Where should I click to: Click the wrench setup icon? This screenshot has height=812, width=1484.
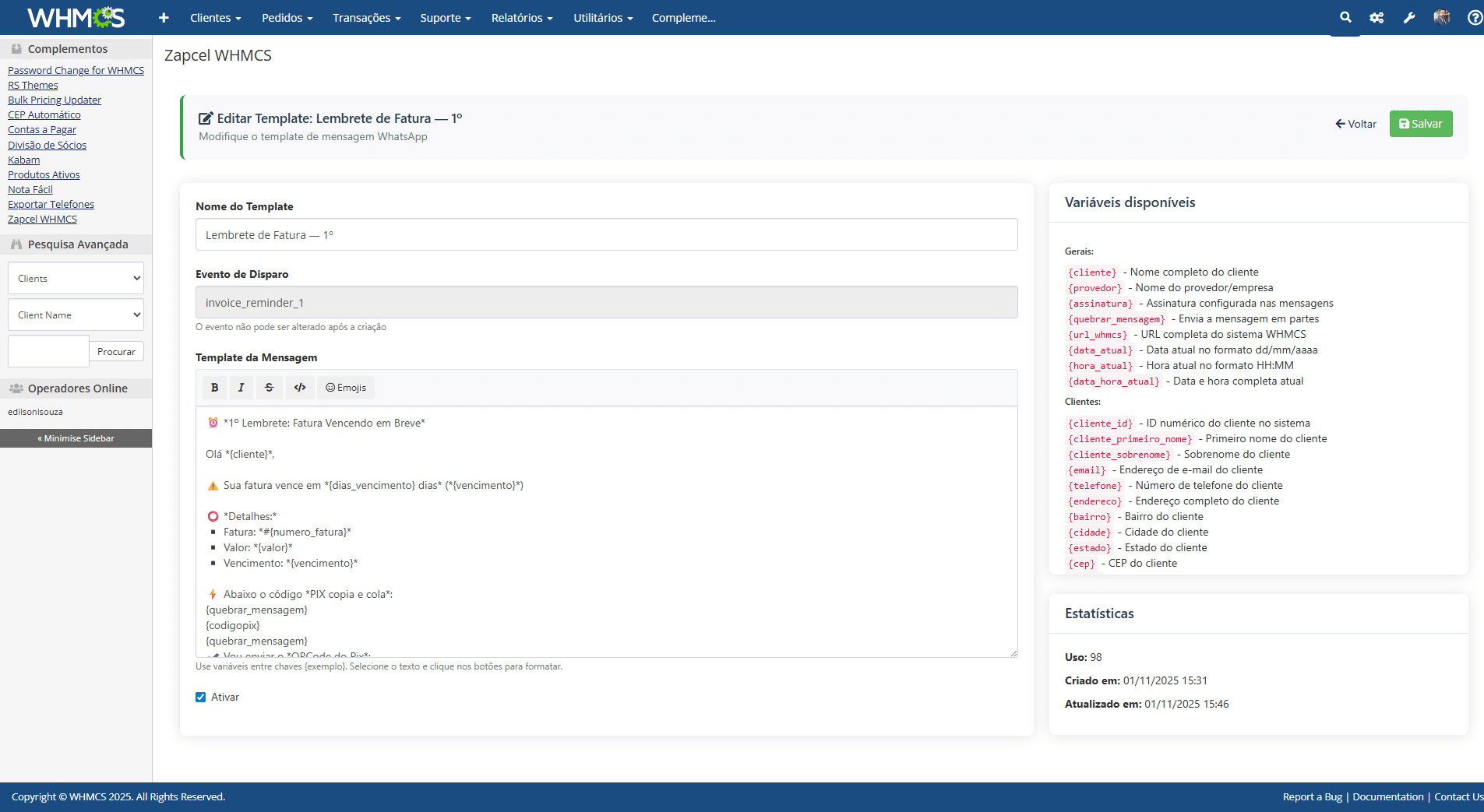pos(1409,17)
